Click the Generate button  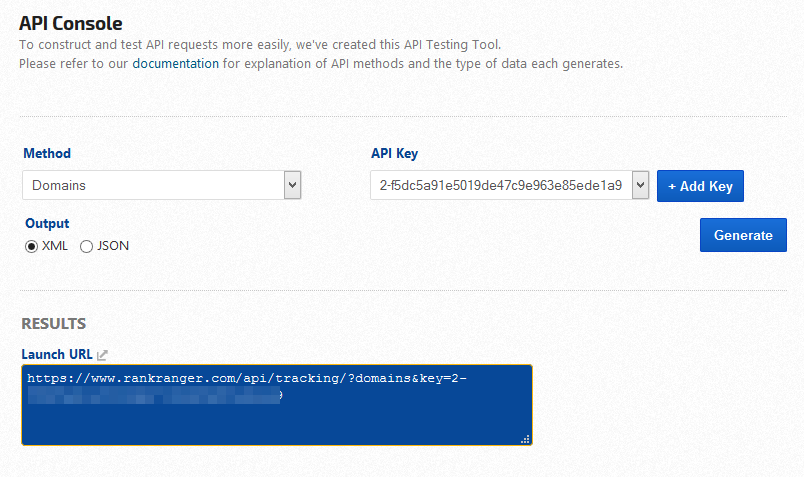[743, 235]
